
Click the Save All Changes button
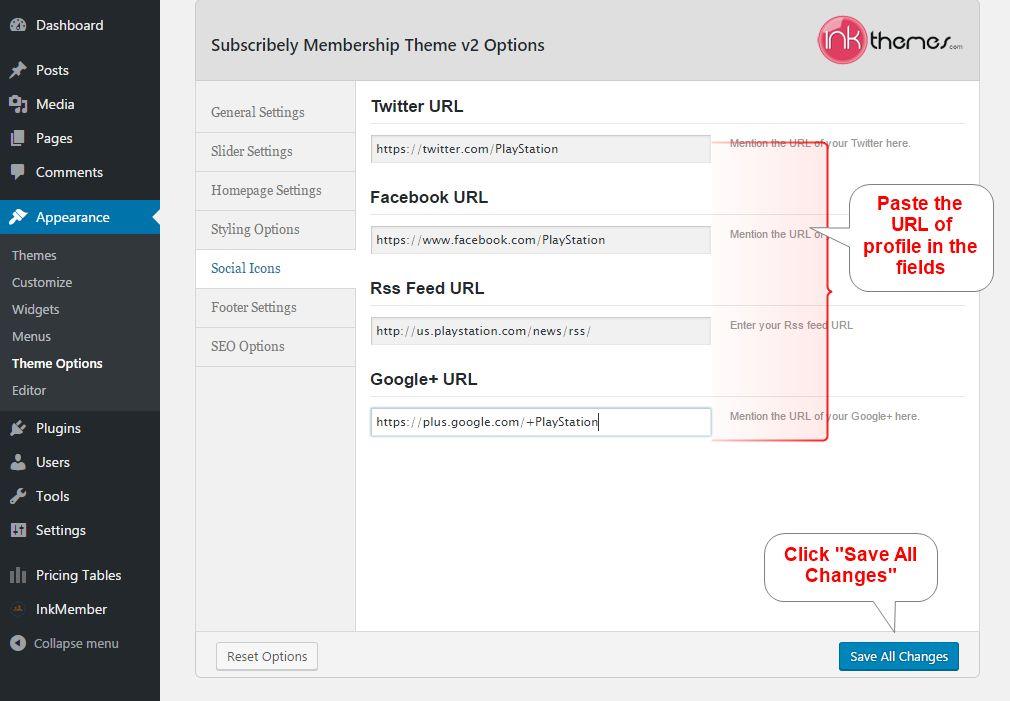click(899, 657)
